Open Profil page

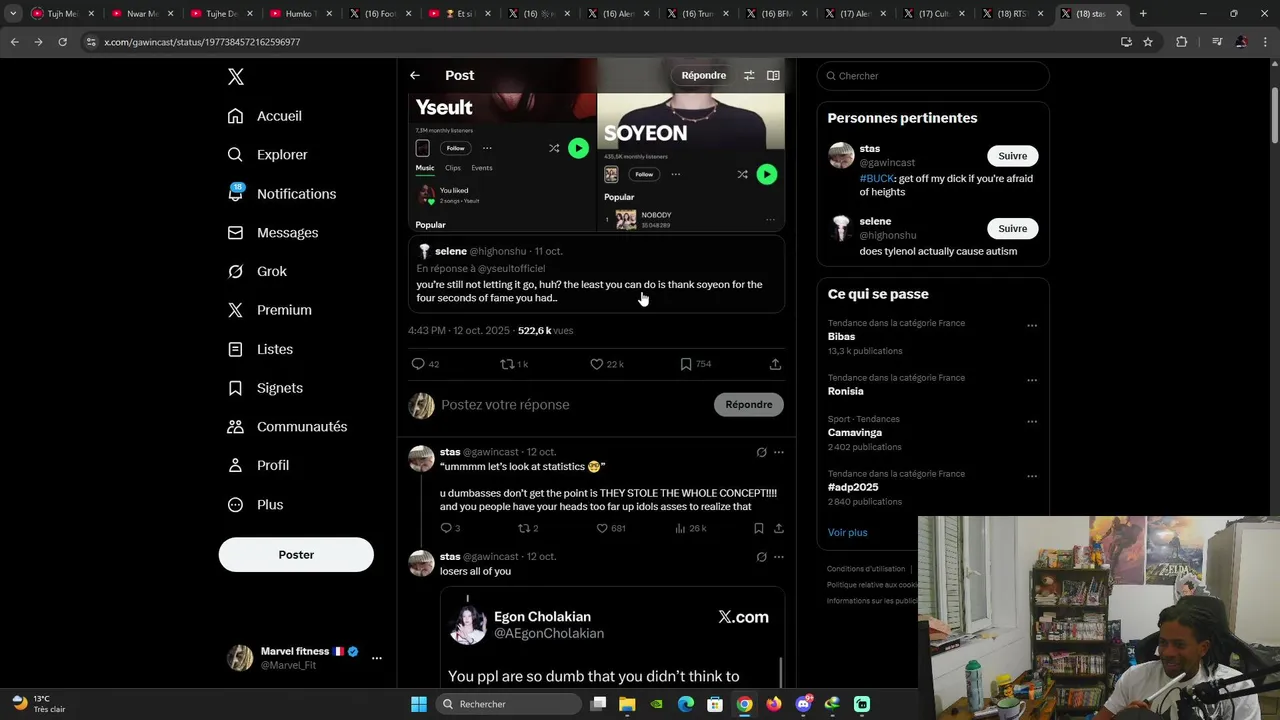tap(258, 466)
